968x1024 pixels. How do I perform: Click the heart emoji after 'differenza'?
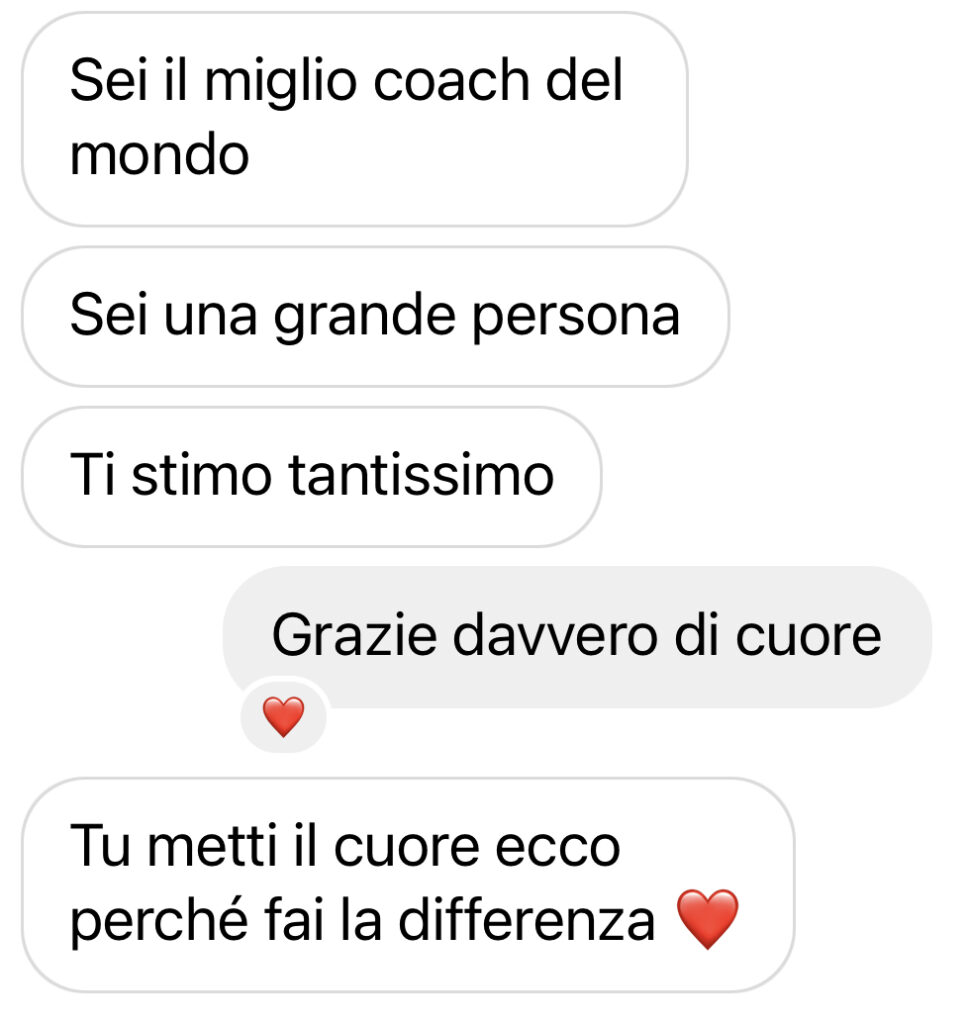pyautogui.click(x=707, y=919)
